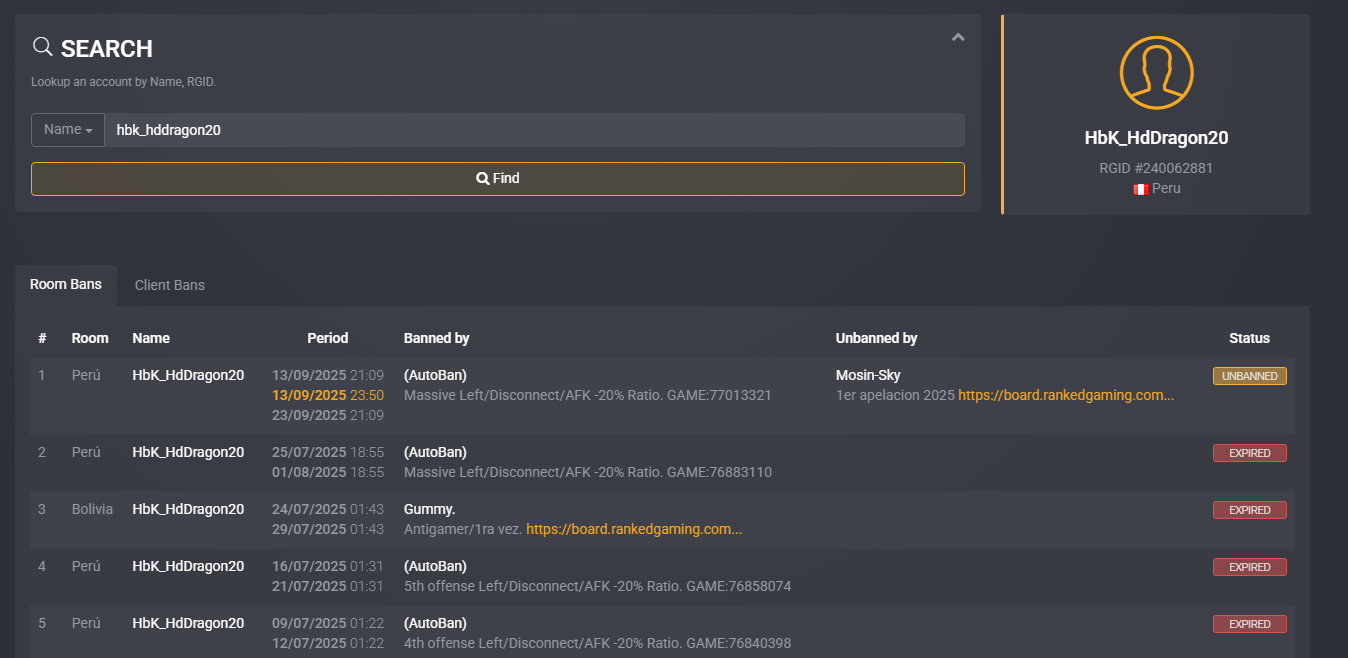Click EXPIRED badge for GAME:76840398 row
Image resolution: width=1348 pixels, height=658 pixels.
[x=1250, y=624]
